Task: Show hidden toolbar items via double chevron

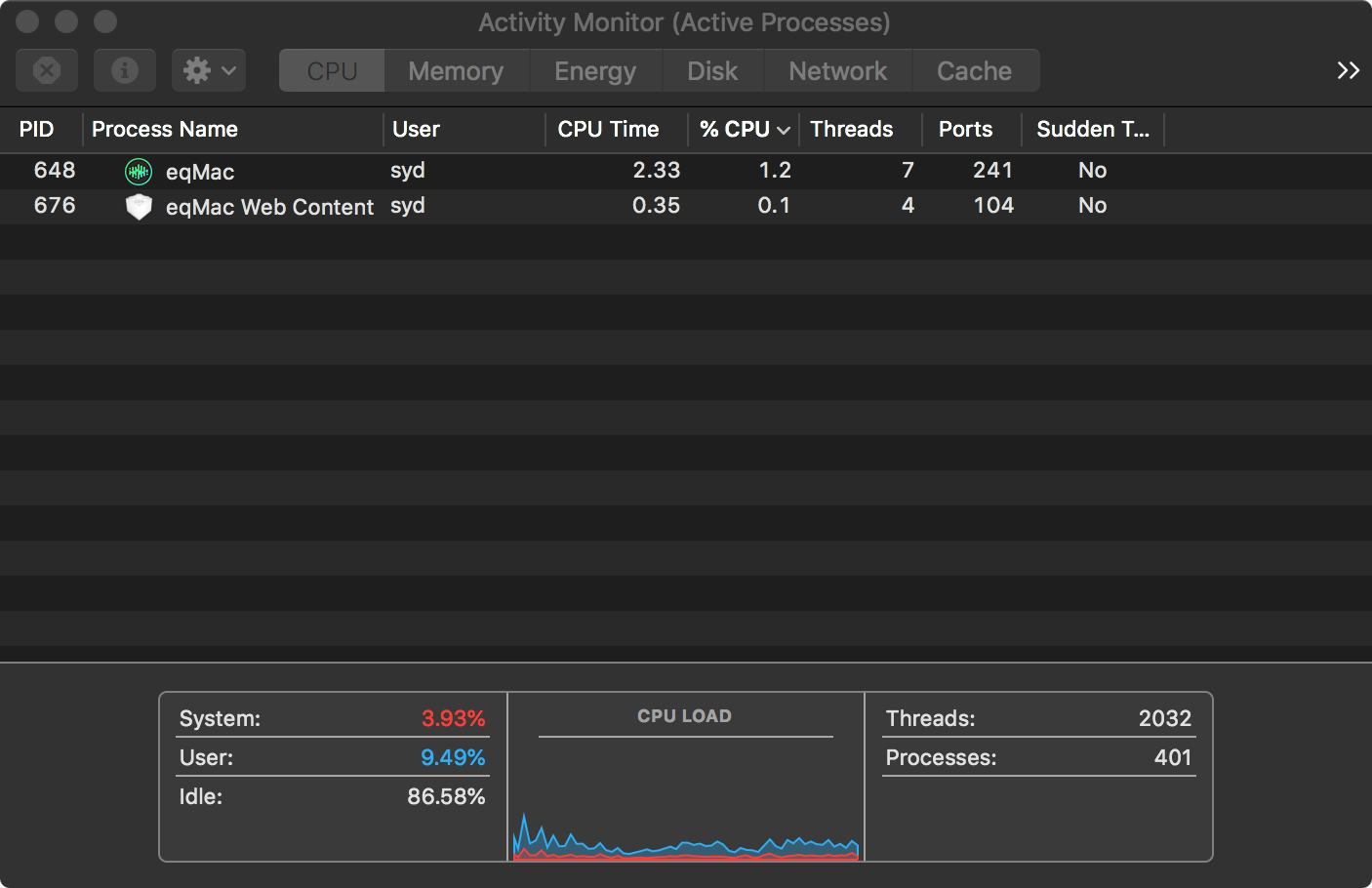Action: click(1348, 70)
